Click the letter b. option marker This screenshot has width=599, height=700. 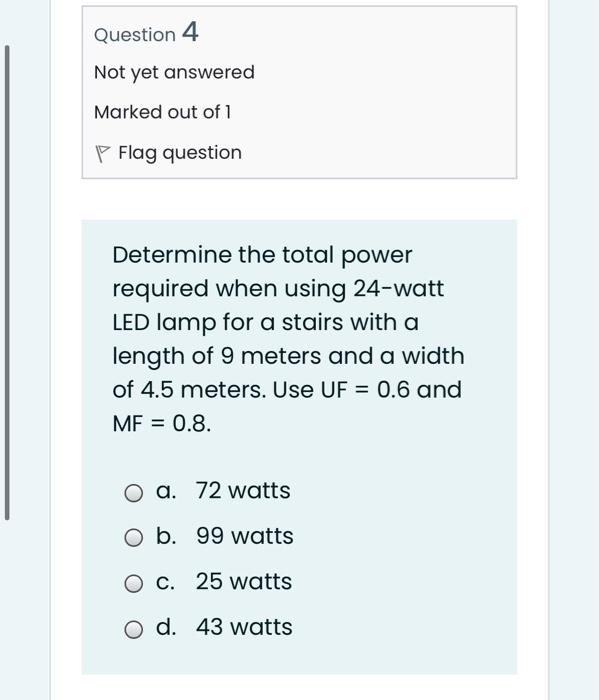tap(166, 536)
